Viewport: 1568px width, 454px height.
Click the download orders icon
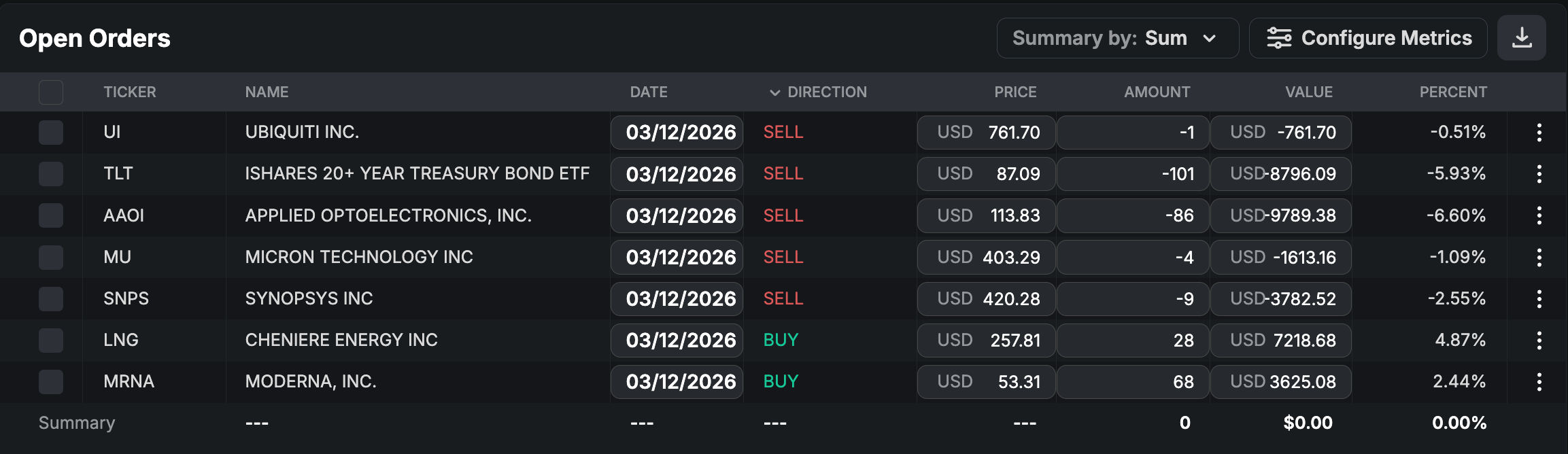click(1521, 38)
